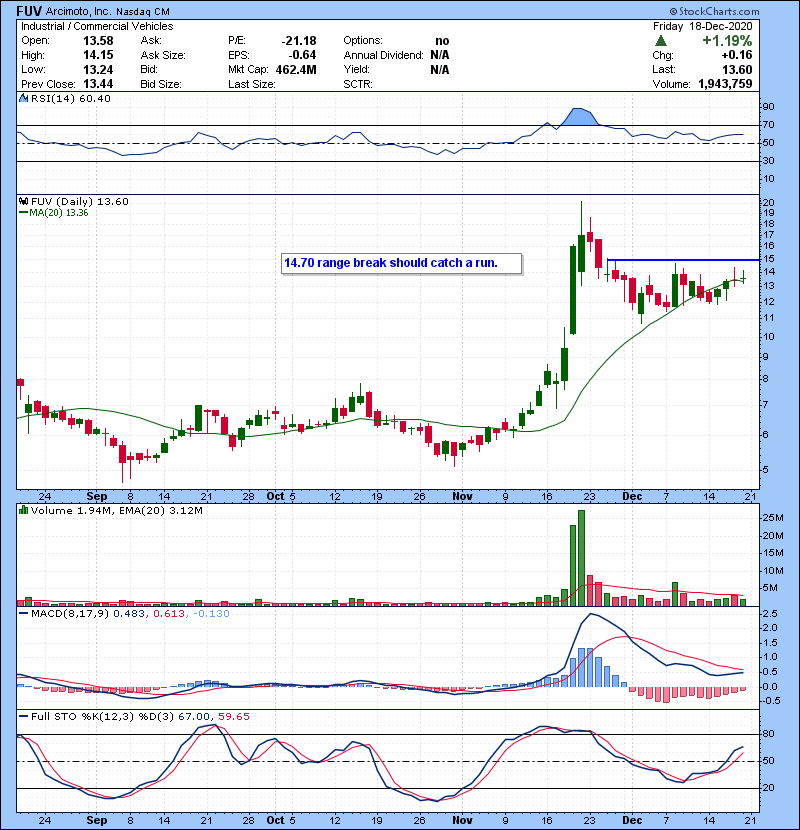The image size is (800, 830).
Task: Click the High value 14.15
Action: tap(98, 55)
